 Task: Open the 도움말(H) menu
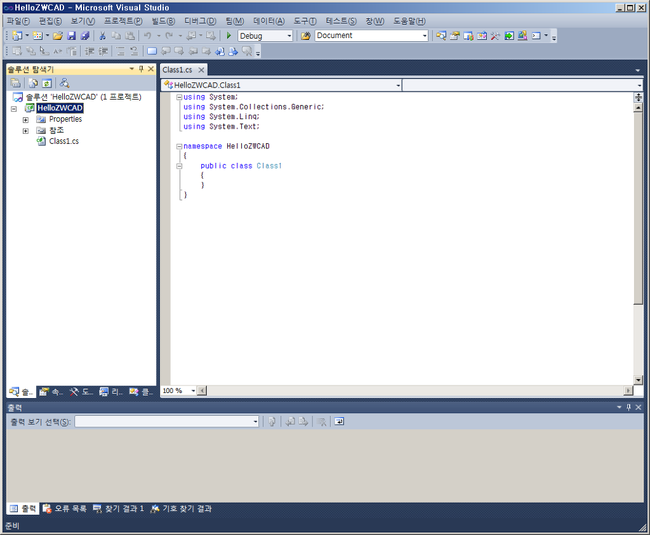tap(409, 21)
